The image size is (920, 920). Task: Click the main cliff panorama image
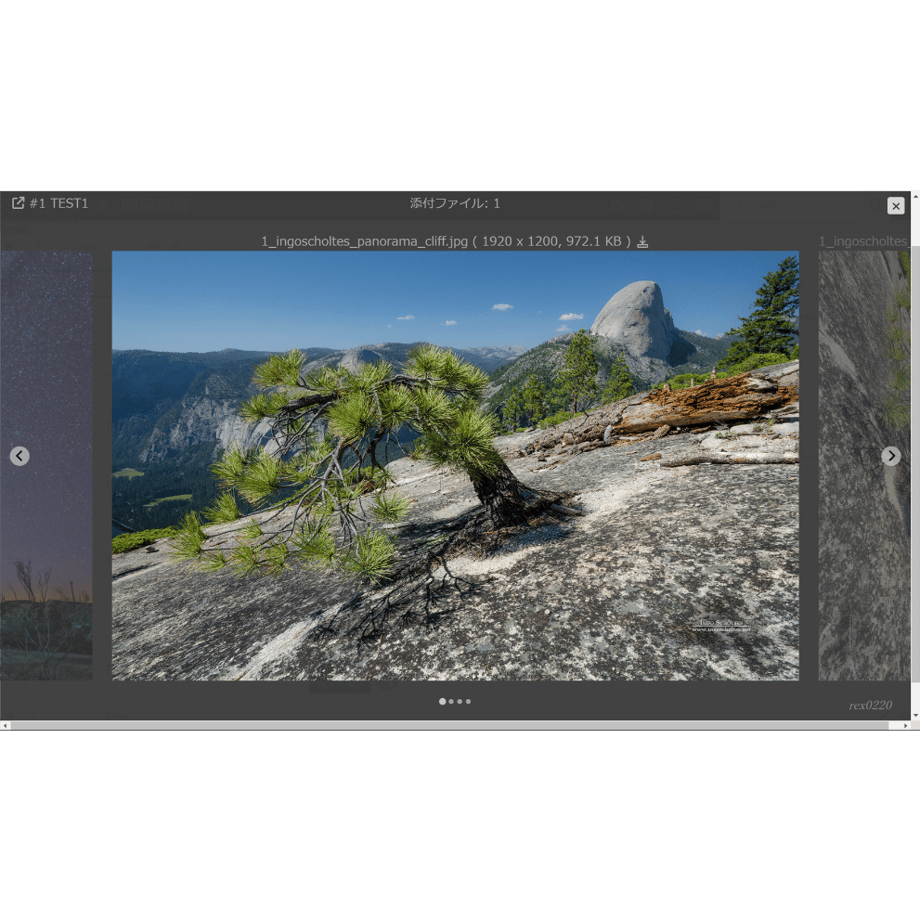pyautogui.click(x=455, y=466)
